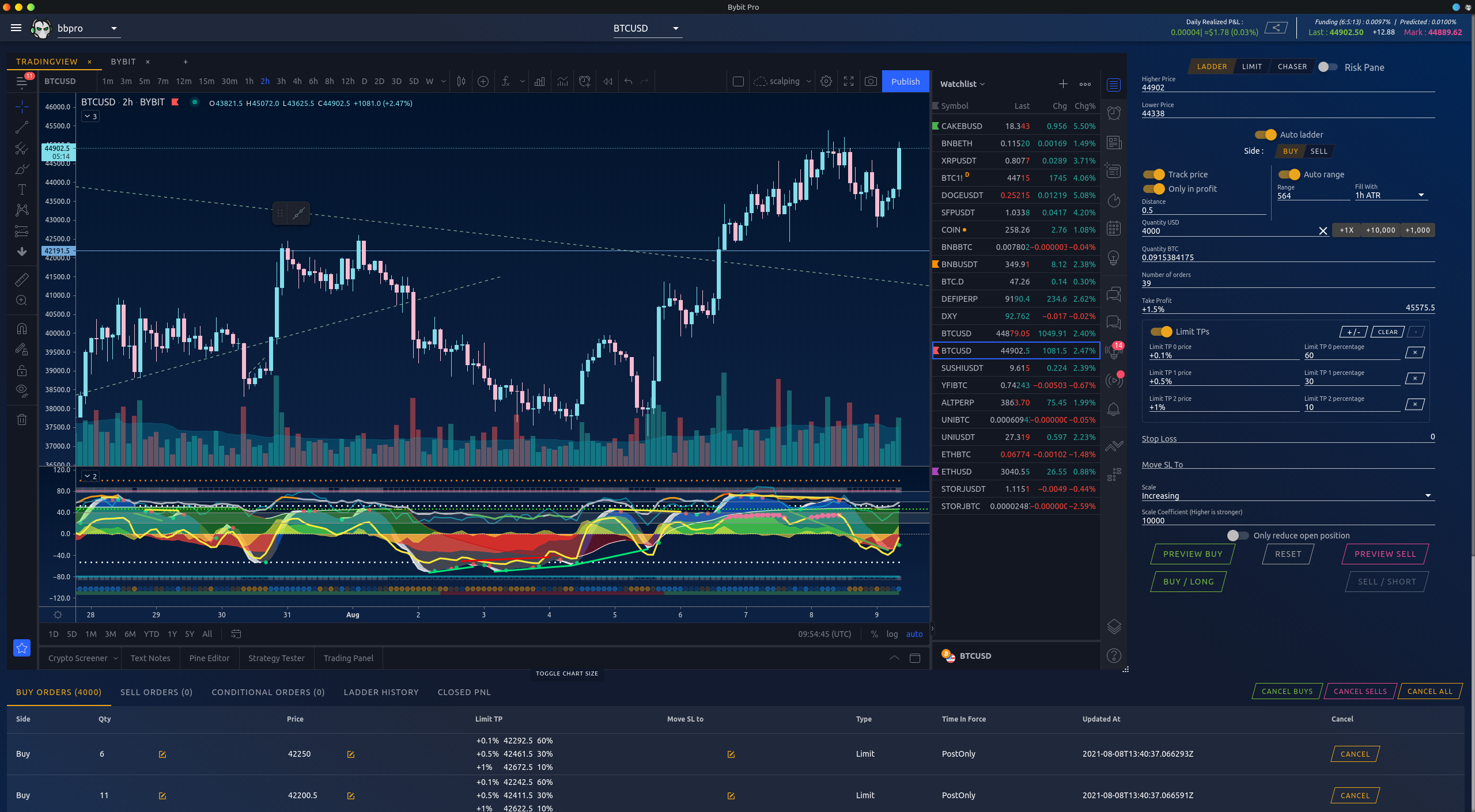
Task: Disable the Track price toggle
Action: click(1153, 174)
